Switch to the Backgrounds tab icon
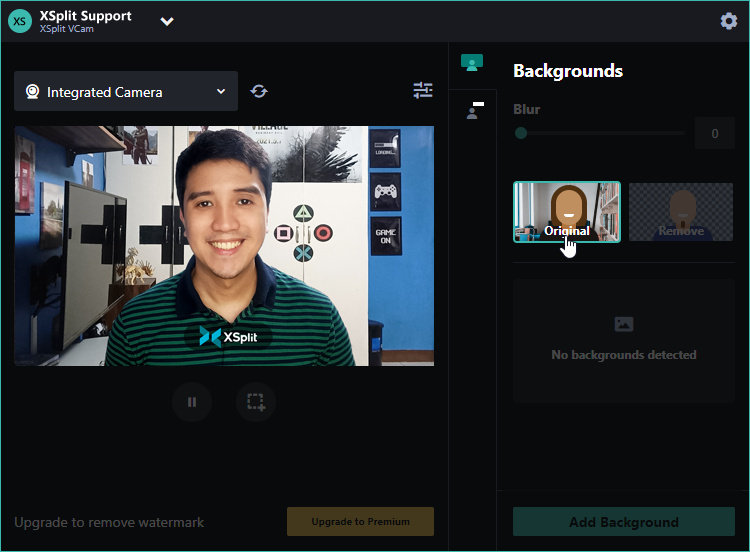 (x=472, y=64)
